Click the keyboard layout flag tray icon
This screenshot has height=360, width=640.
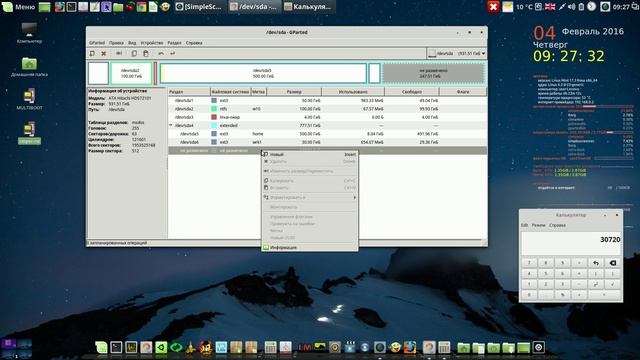tap(550, 7)
